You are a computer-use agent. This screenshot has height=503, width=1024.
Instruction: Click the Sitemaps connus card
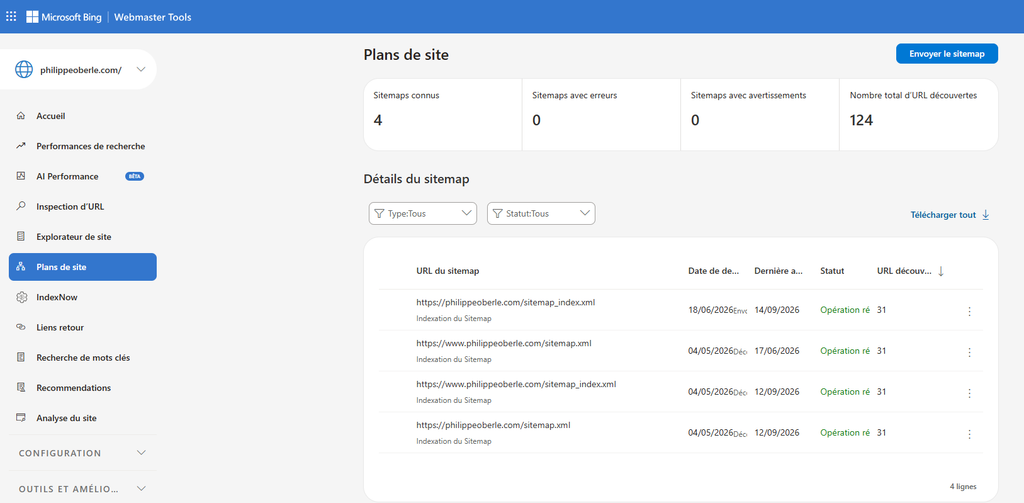click(443, 114)
